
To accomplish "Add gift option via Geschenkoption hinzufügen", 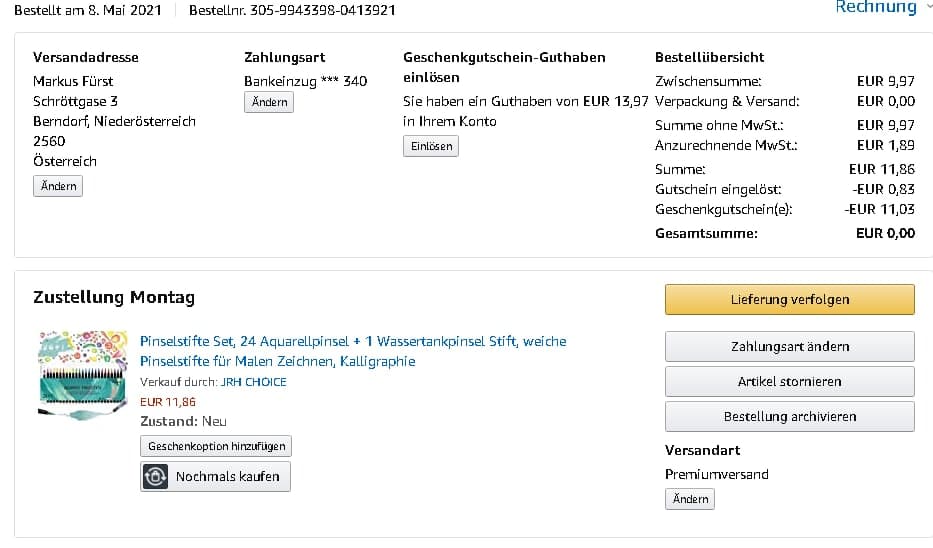I will point(216,446).
